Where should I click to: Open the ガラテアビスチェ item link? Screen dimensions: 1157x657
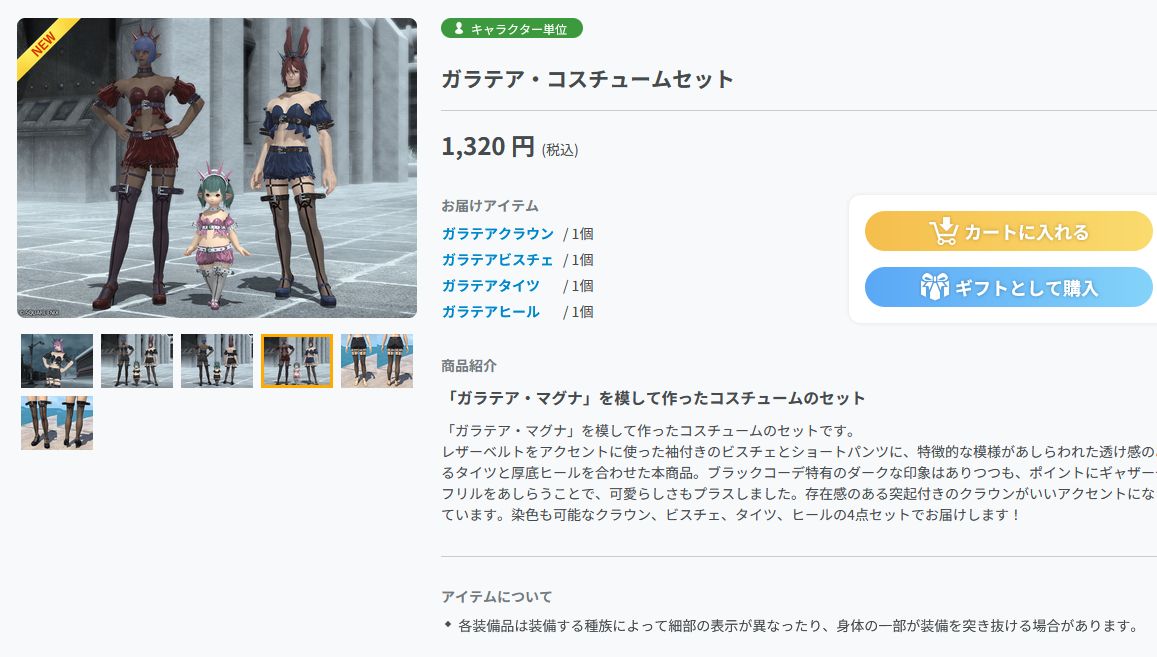(497, 260)
